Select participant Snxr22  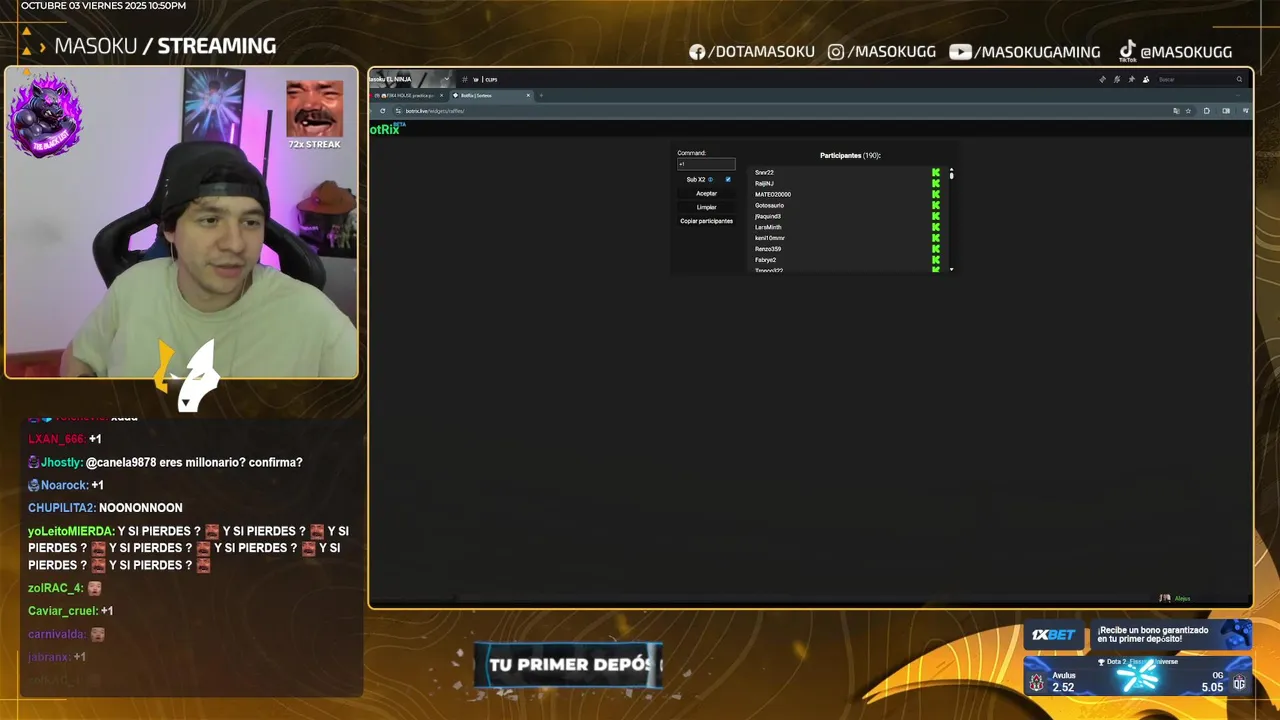(x=764, y=172)
